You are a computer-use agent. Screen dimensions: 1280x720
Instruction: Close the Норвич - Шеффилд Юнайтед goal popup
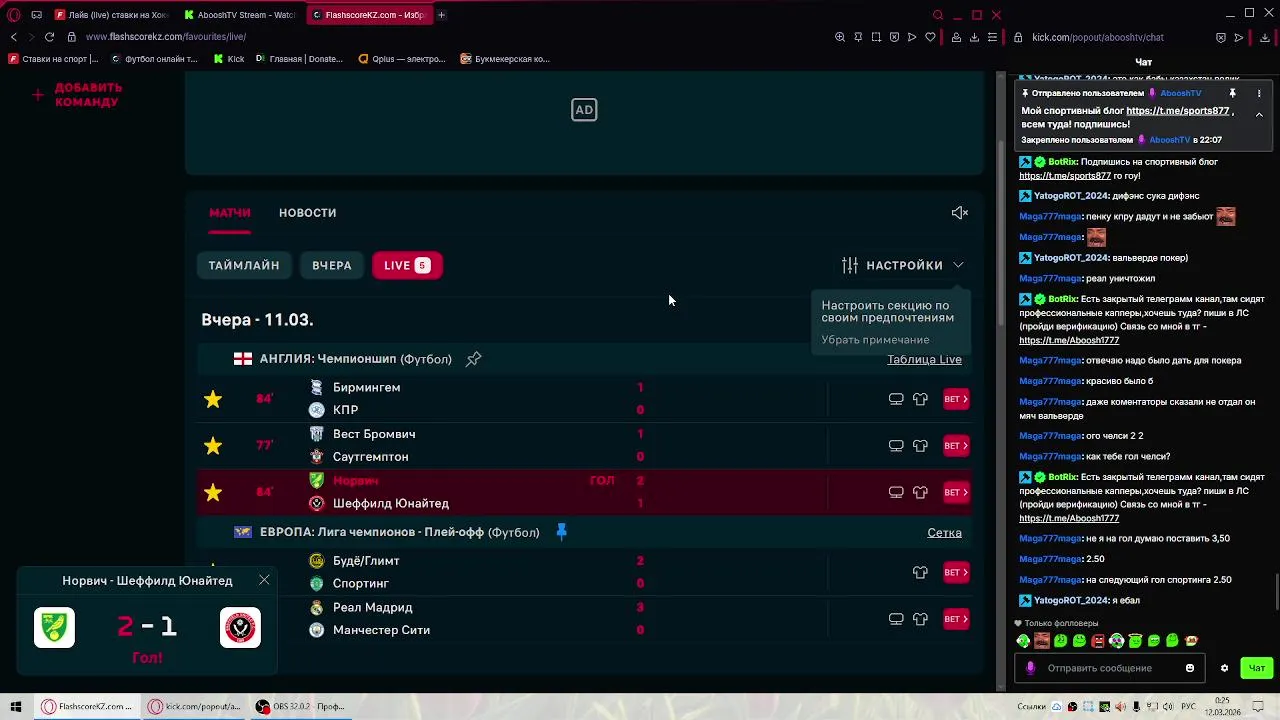tap(264, 580)
